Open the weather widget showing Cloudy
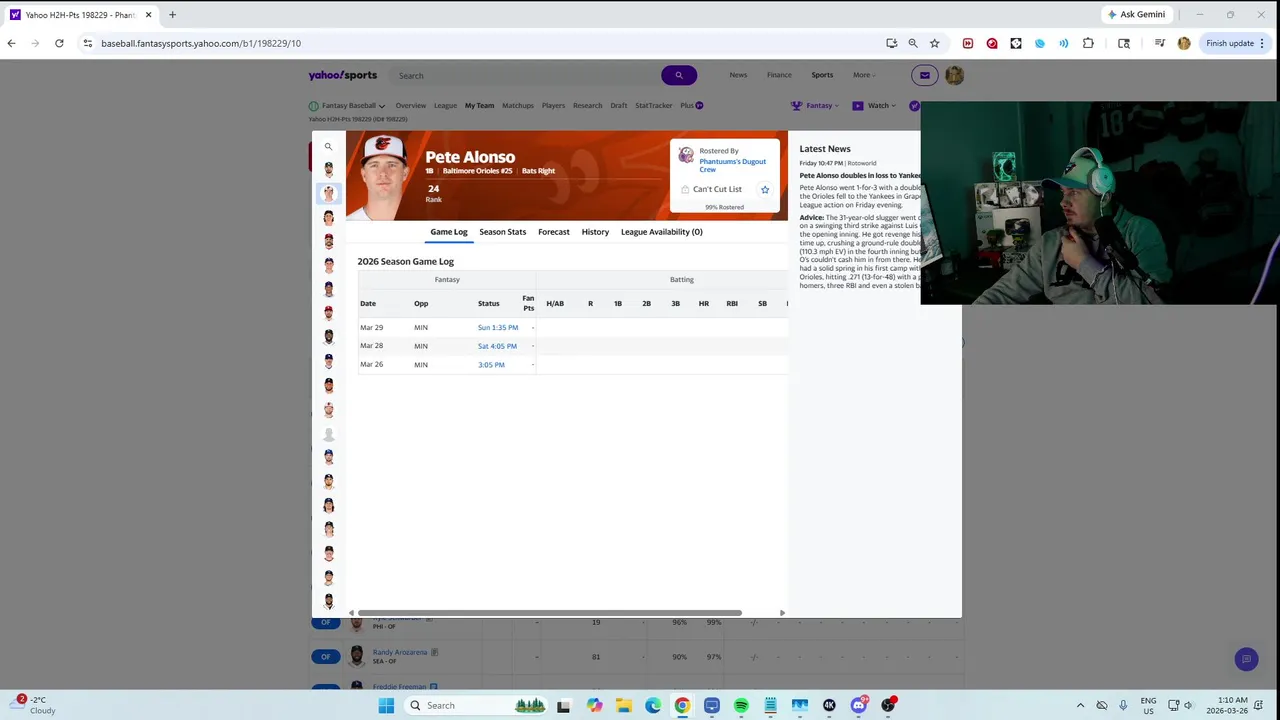Image resolution: width=1280 pixels, height=720 pixels. 35,705
